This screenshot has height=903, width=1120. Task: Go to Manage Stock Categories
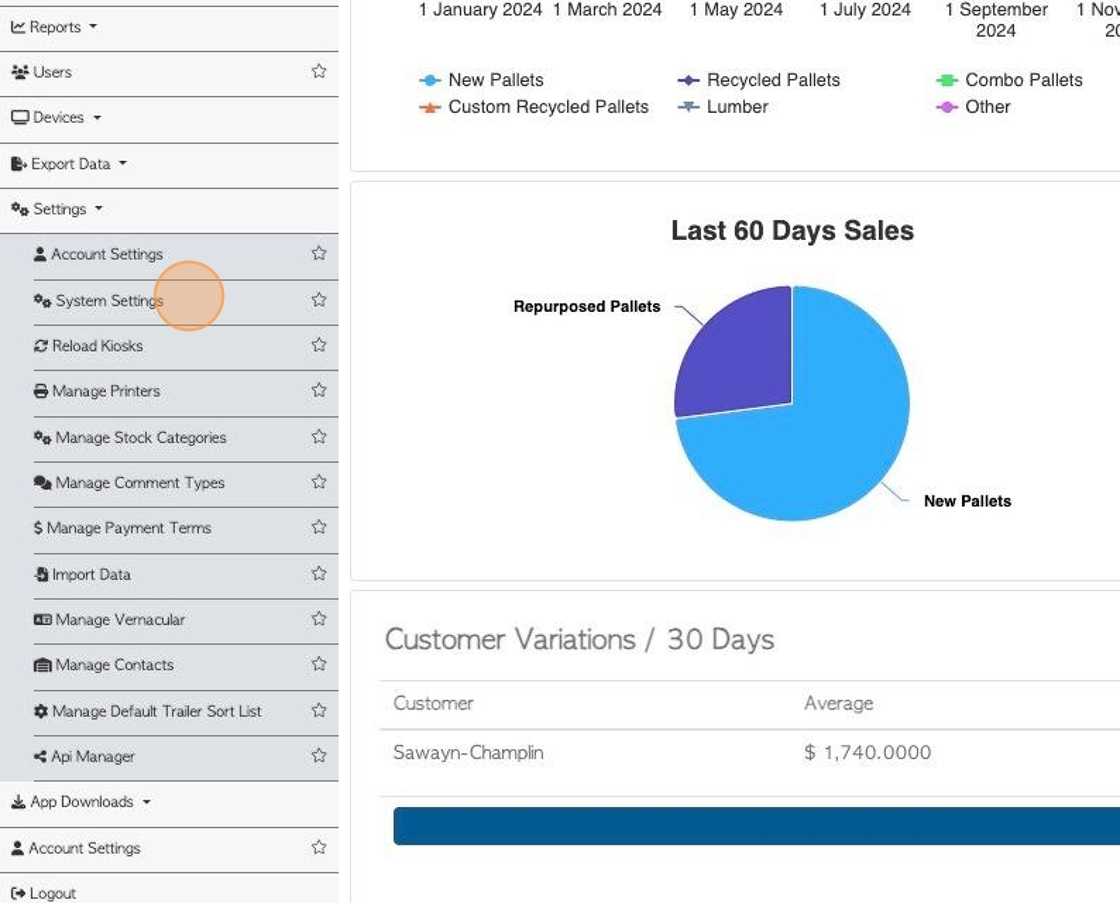click(x=141, y=437)
